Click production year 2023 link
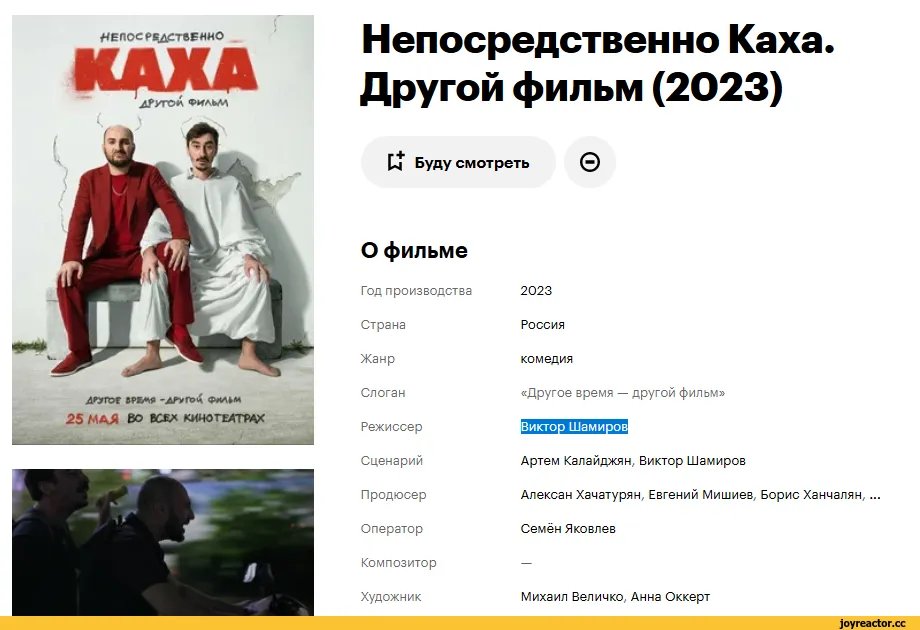 [536, 290]
